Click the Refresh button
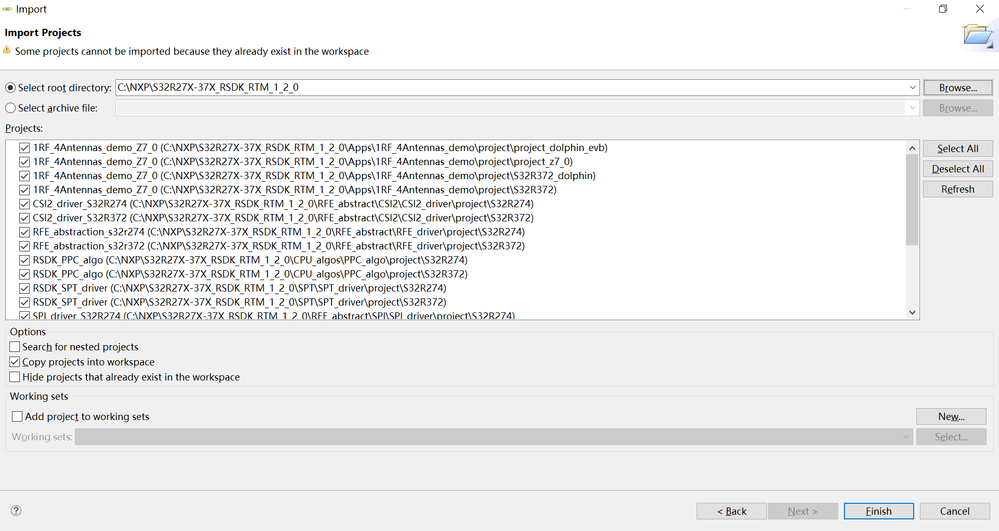 [957, 189]
